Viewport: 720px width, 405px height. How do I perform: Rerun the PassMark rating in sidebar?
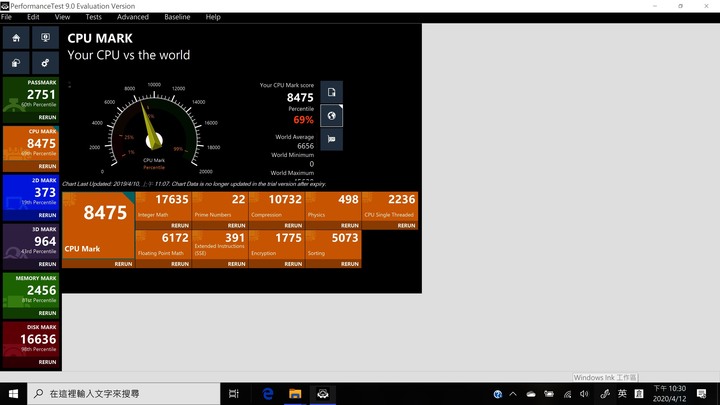click(47, 117)
